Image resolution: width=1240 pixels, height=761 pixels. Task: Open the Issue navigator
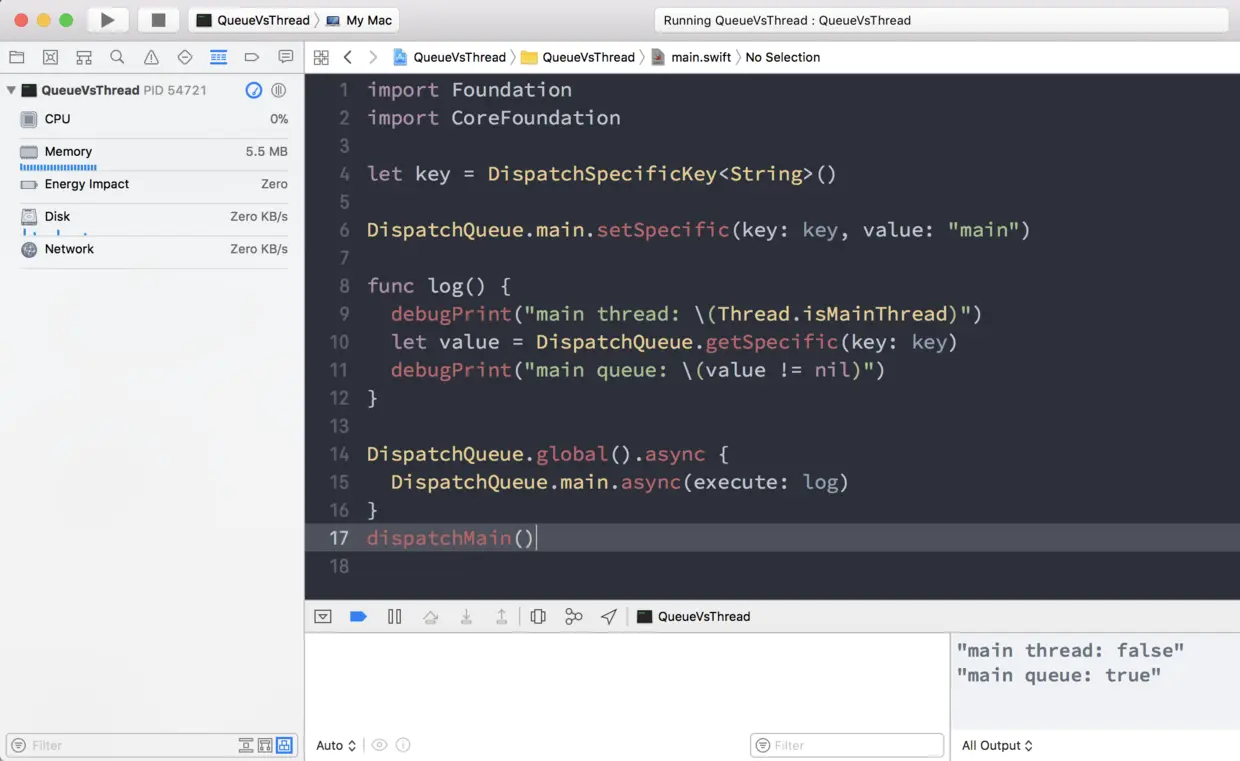tap(151, 57)
